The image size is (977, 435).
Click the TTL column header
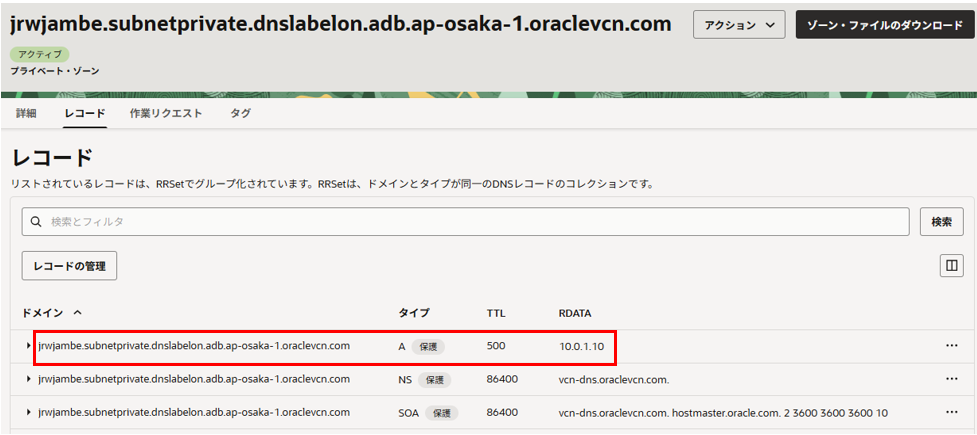coord(496,313)
